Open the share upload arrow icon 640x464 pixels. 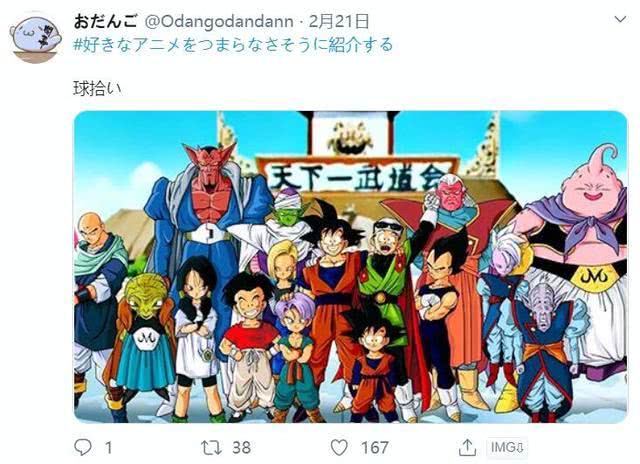tap(467, 448)
